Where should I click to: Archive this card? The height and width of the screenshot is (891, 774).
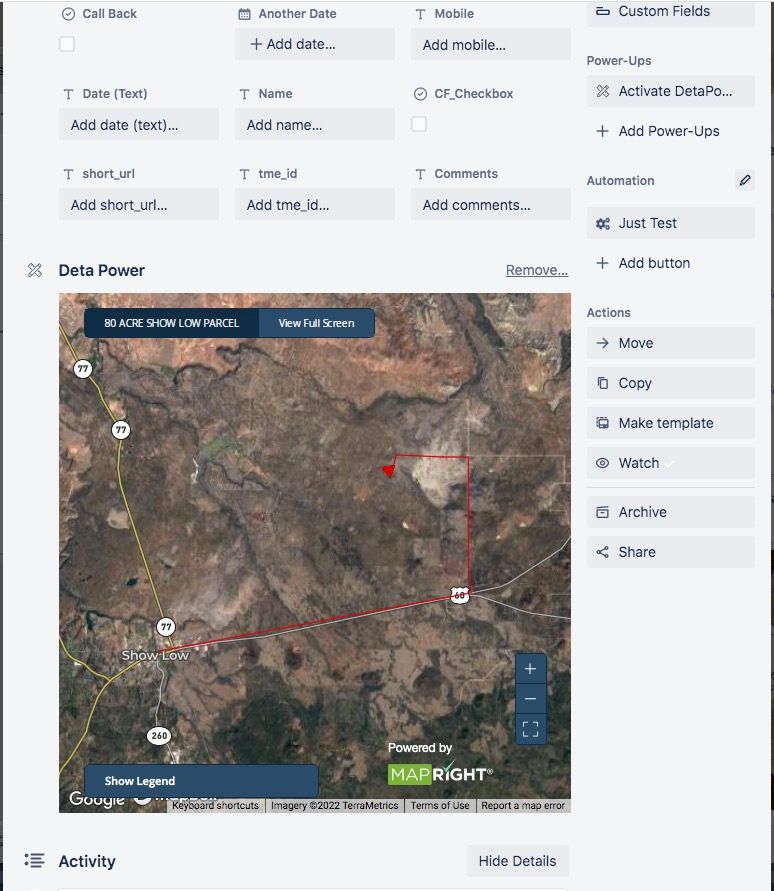(x=671, y=512)
